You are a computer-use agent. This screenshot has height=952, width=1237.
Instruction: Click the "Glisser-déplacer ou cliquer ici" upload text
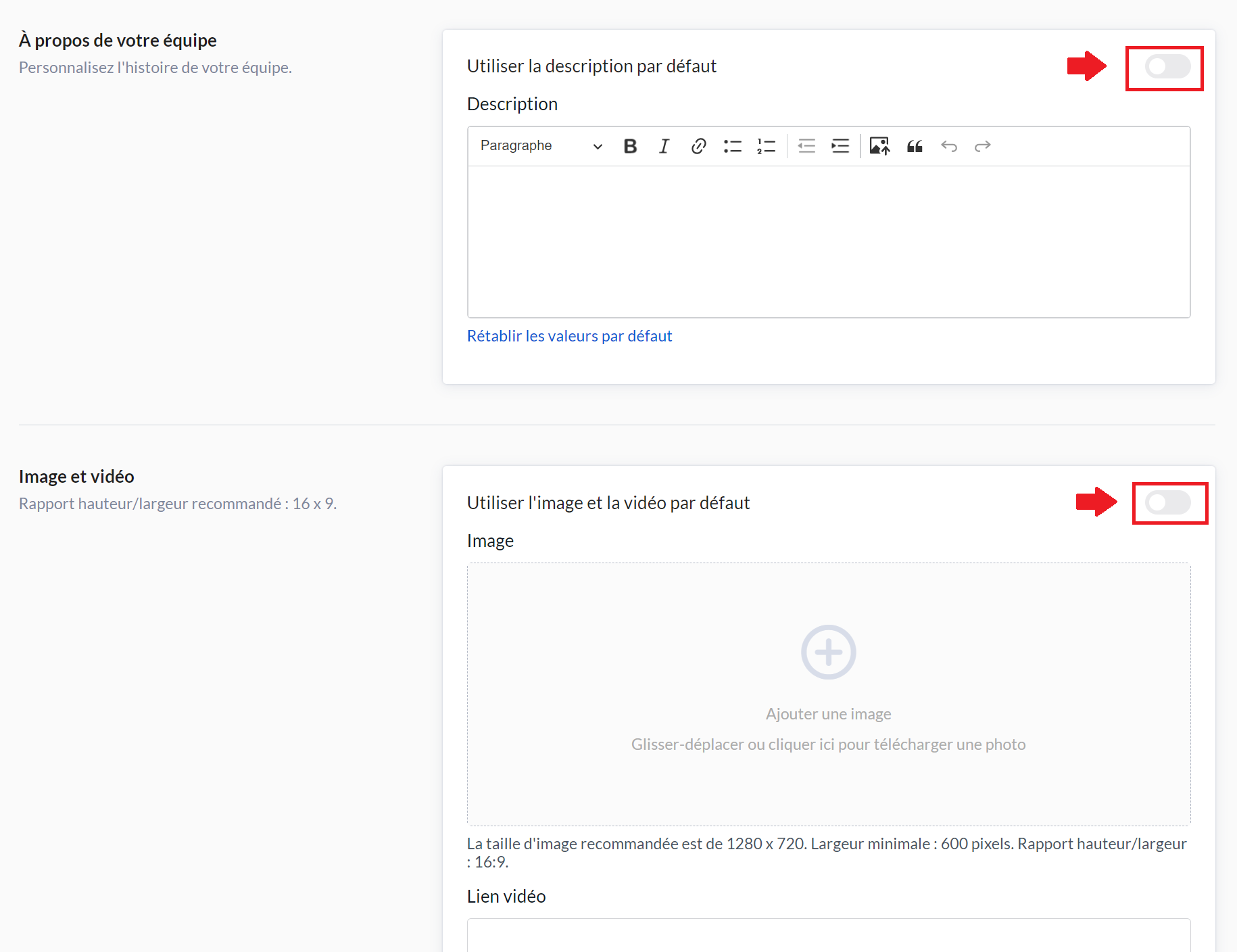(828, 744)
